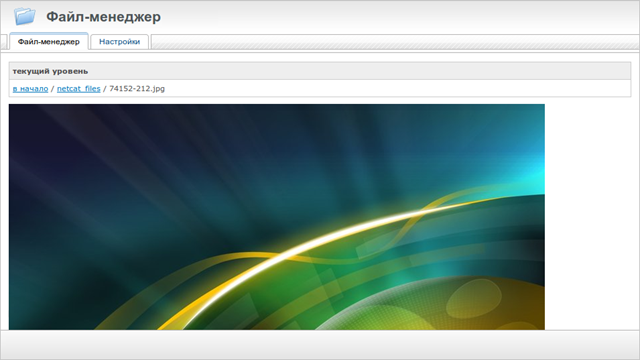Click the blank white area right of the image
Image resolution: width=640 pixels, height=360 pixels.
(x=592, y=217)
